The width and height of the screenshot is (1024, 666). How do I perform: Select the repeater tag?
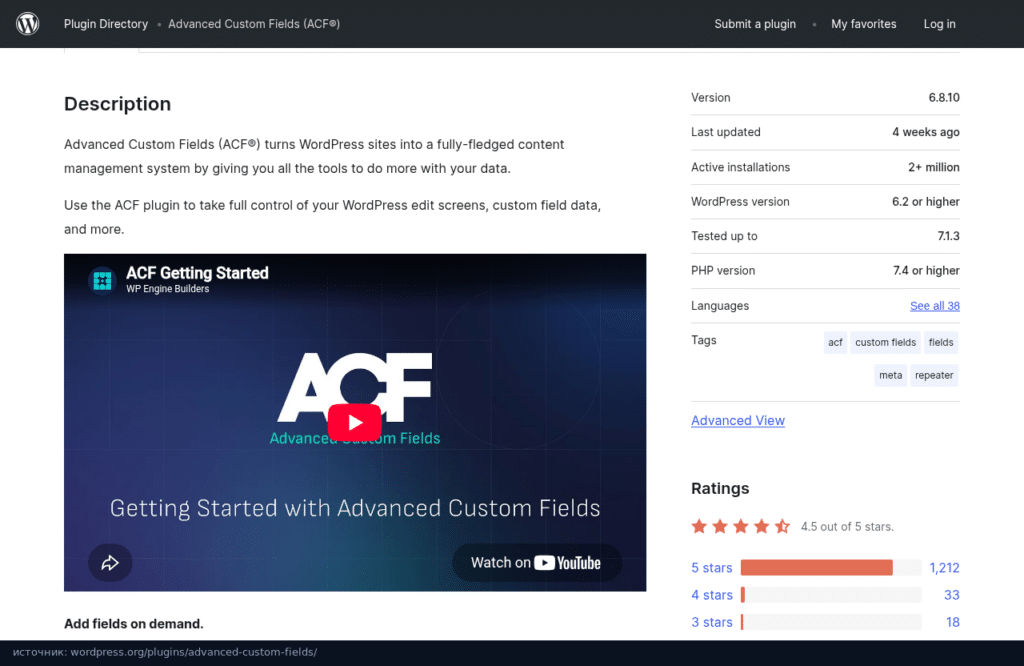tap(934, 375)
